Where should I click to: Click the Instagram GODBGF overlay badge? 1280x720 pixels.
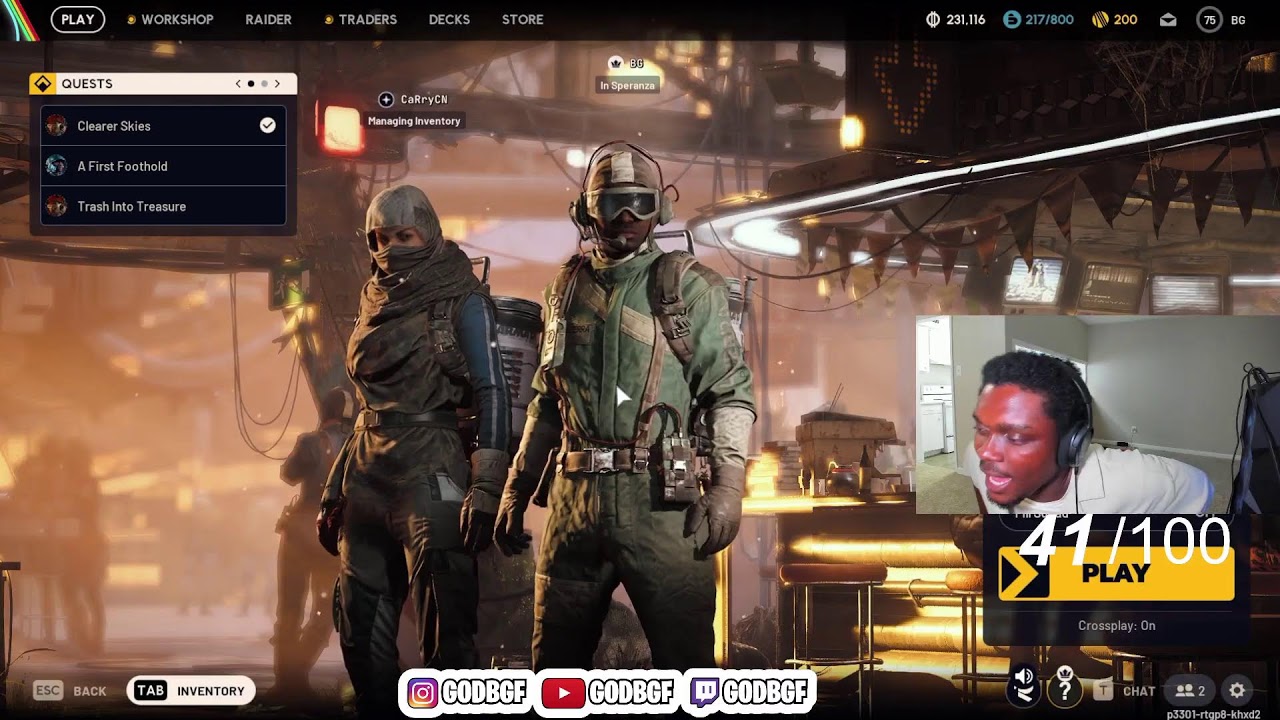(x=467, y=692)
